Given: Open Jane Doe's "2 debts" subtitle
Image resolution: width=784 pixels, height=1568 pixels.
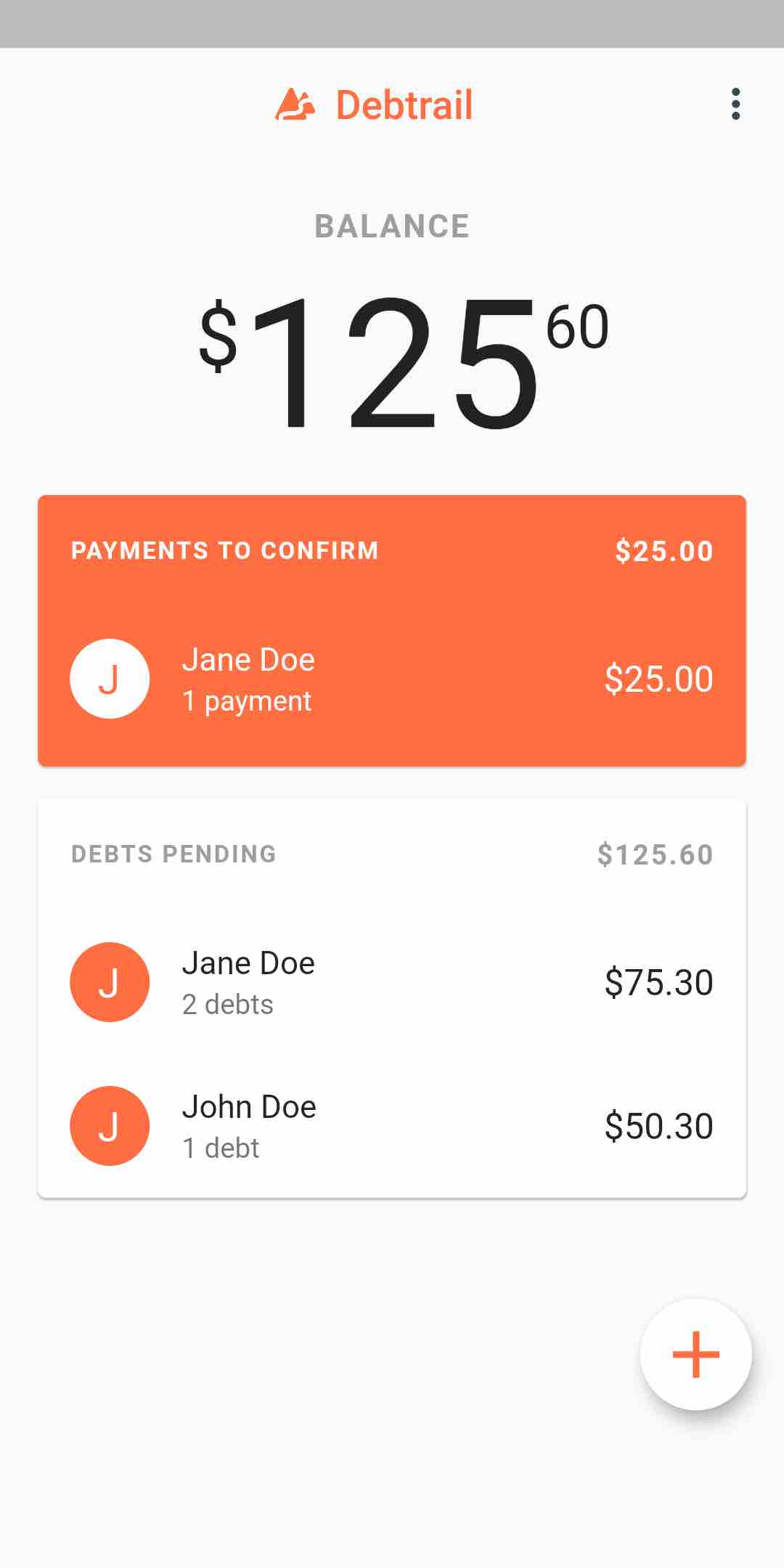Looking at the screenshot, I should tap(228, 1005).
